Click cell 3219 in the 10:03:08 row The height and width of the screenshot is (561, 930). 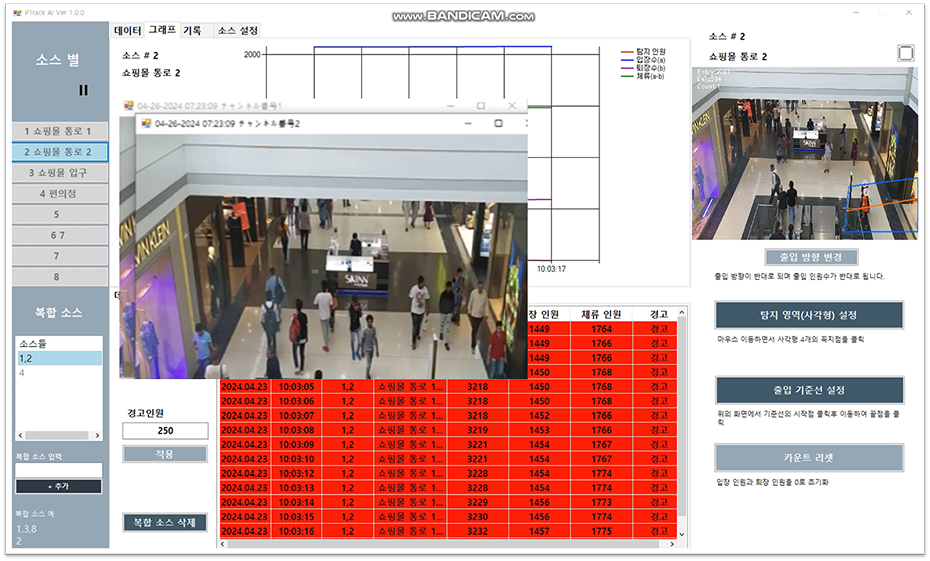(477, 430)
